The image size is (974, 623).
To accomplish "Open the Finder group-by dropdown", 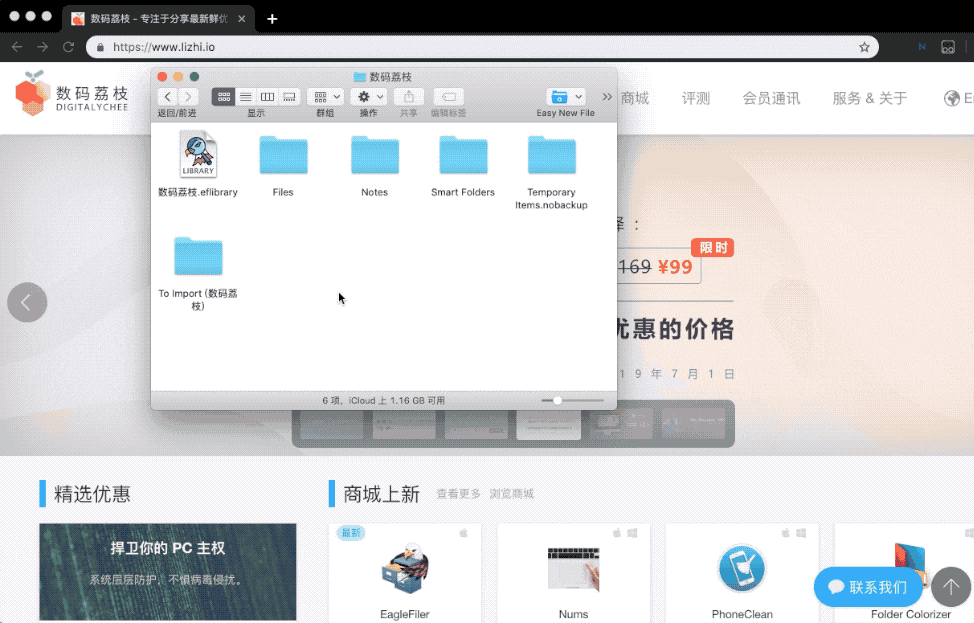I will [325, 97].
